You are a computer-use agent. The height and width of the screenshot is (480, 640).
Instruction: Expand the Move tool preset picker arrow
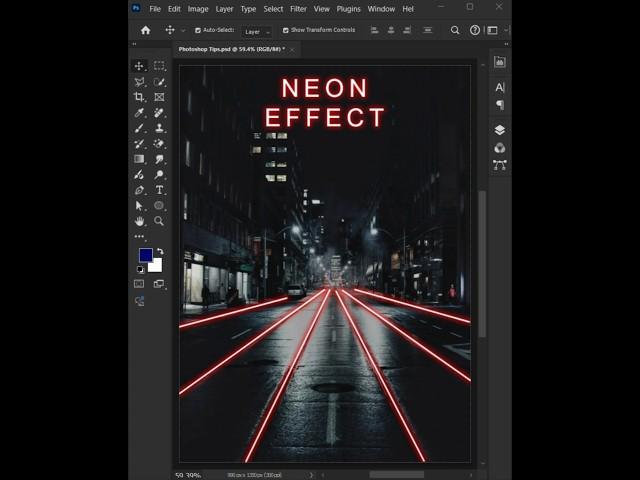tap(181, 31)
